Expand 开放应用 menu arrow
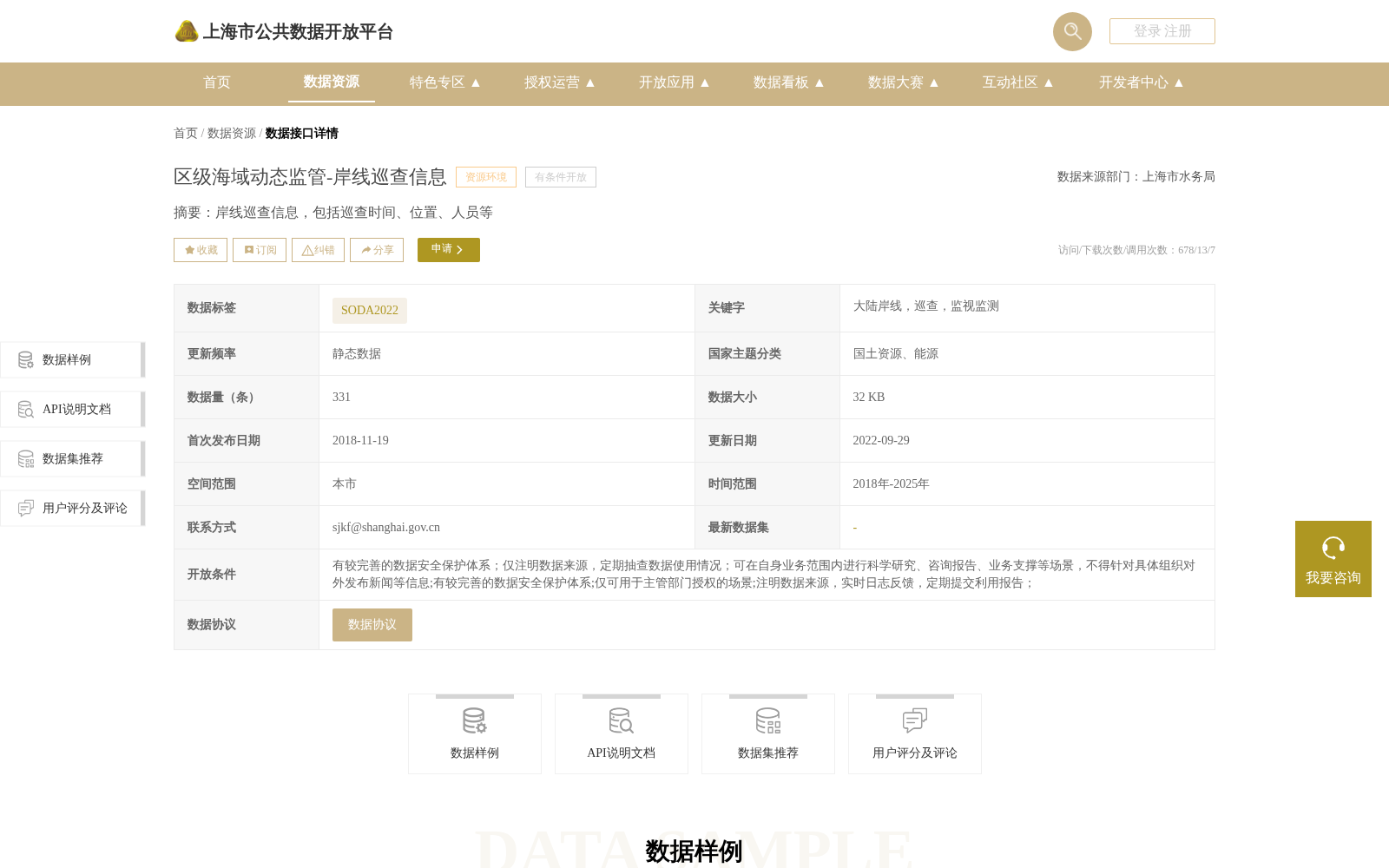This screenshot has height=868, width=1389. [x=705, y=82]
